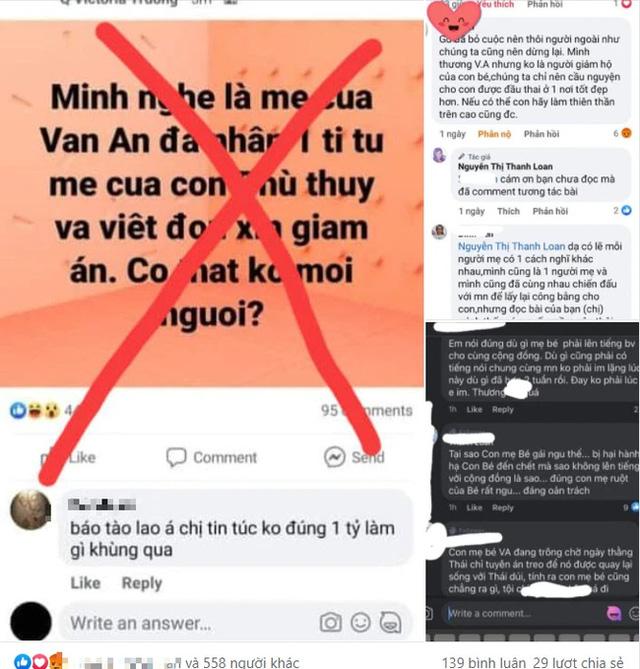
Task: Click Like under the 'báo tào lao' comment
Action: click(x=85, y=582)
